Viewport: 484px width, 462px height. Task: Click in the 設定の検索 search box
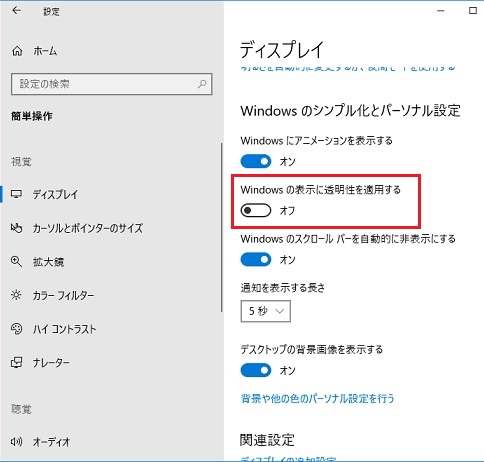point(112,84)
